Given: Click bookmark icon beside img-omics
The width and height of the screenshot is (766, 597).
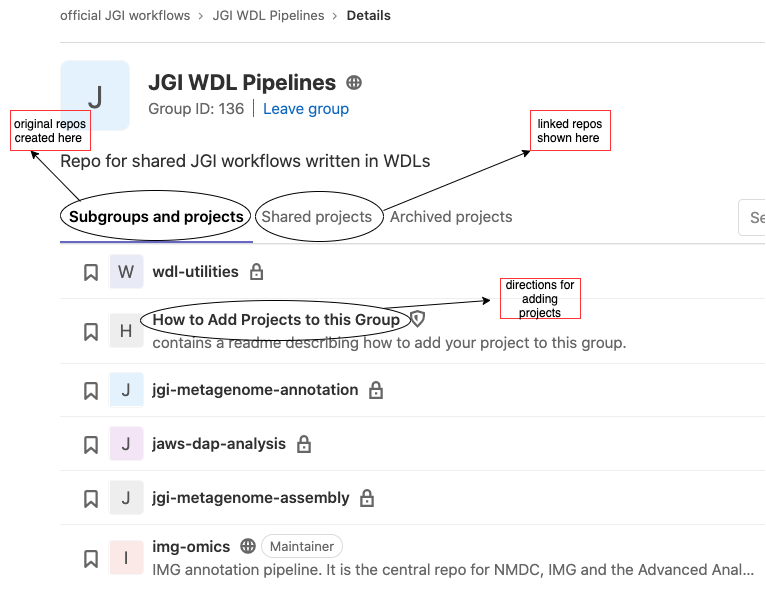Looking at the screenshot, I should [91, 558].
